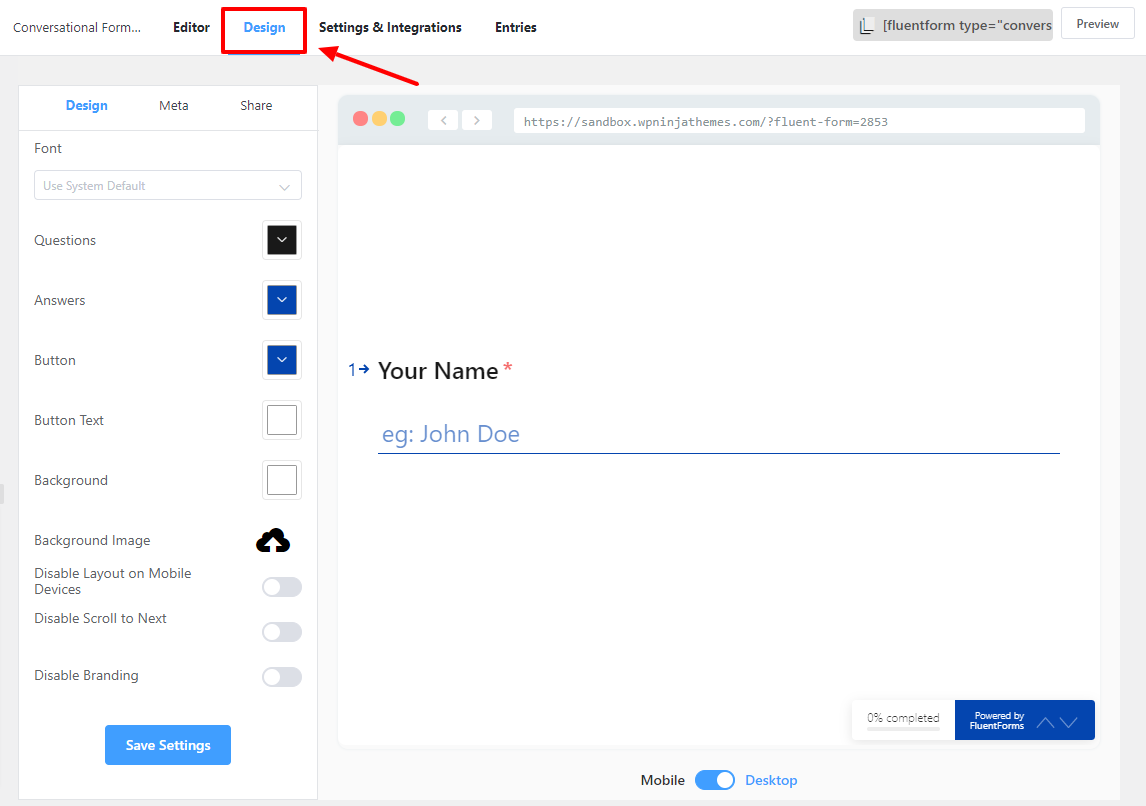Turn on Disable Scroll to Next
This screenshot has width=1146, height=806.
pyautogui.click(x=282, y=631)
